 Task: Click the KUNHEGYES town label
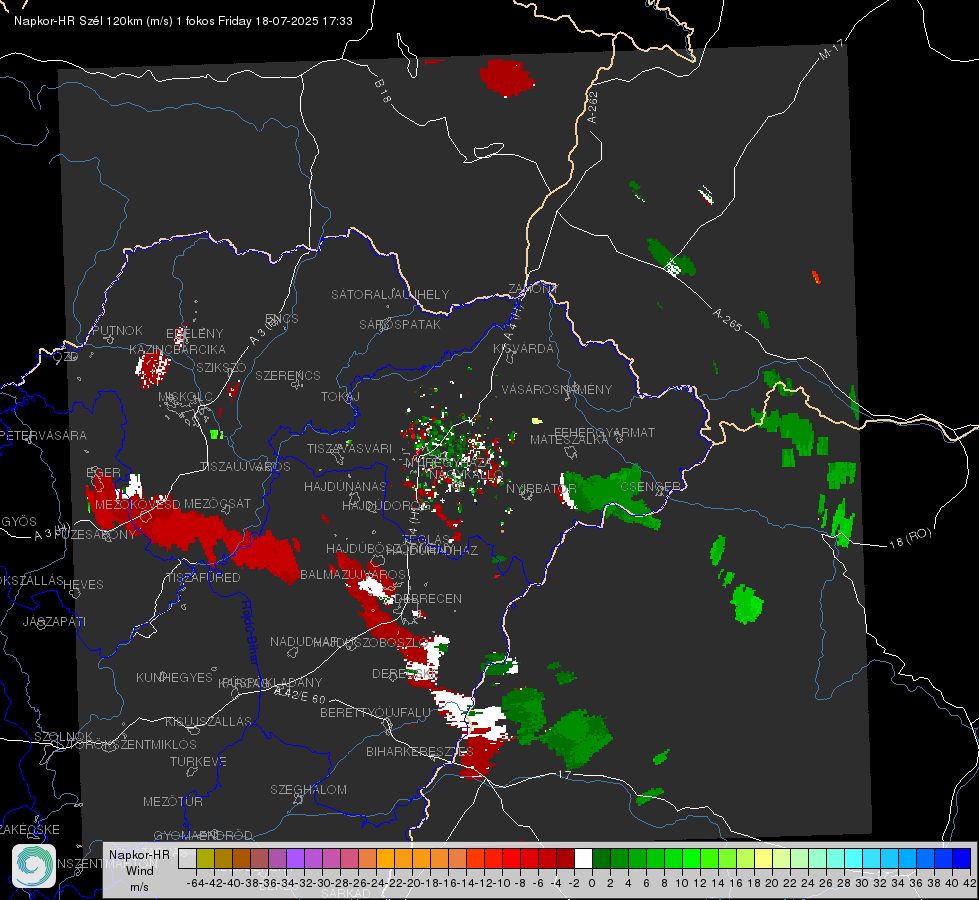pos(174,678)
